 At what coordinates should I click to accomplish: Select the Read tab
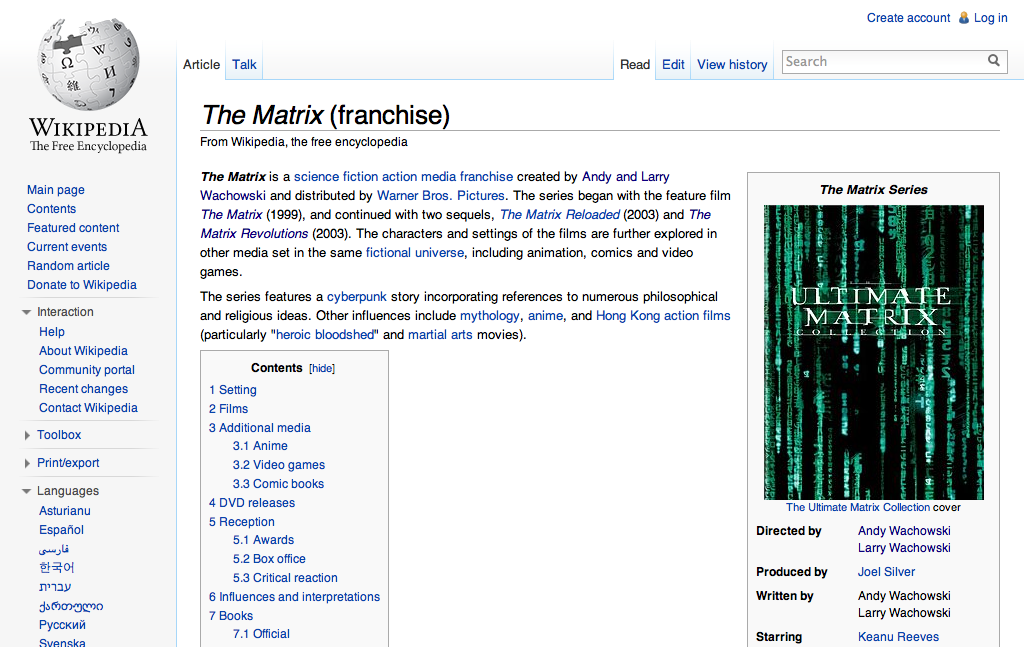point(635,65)
